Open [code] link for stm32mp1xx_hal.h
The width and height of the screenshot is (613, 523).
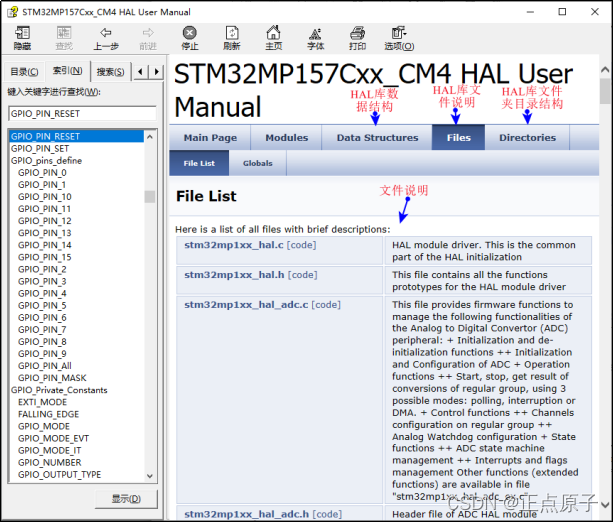point(303,275)
